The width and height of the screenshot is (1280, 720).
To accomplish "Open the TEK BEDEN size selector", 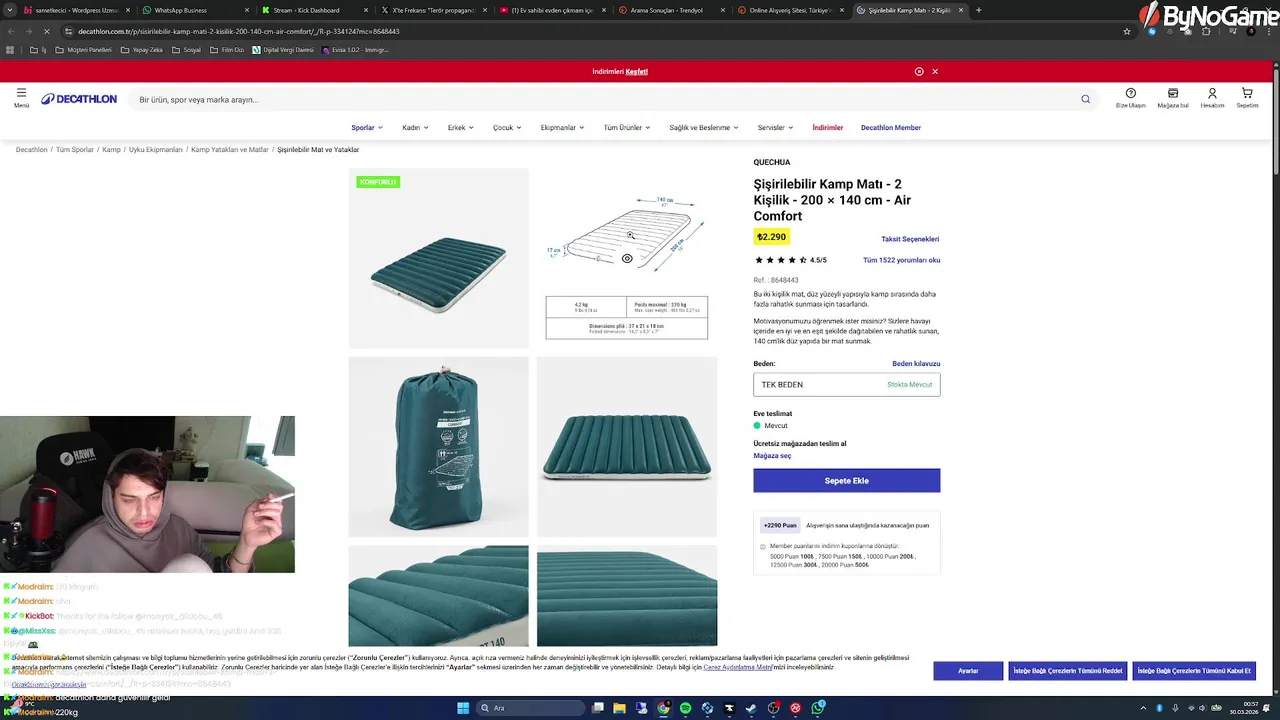I will [x=847, y=384].
